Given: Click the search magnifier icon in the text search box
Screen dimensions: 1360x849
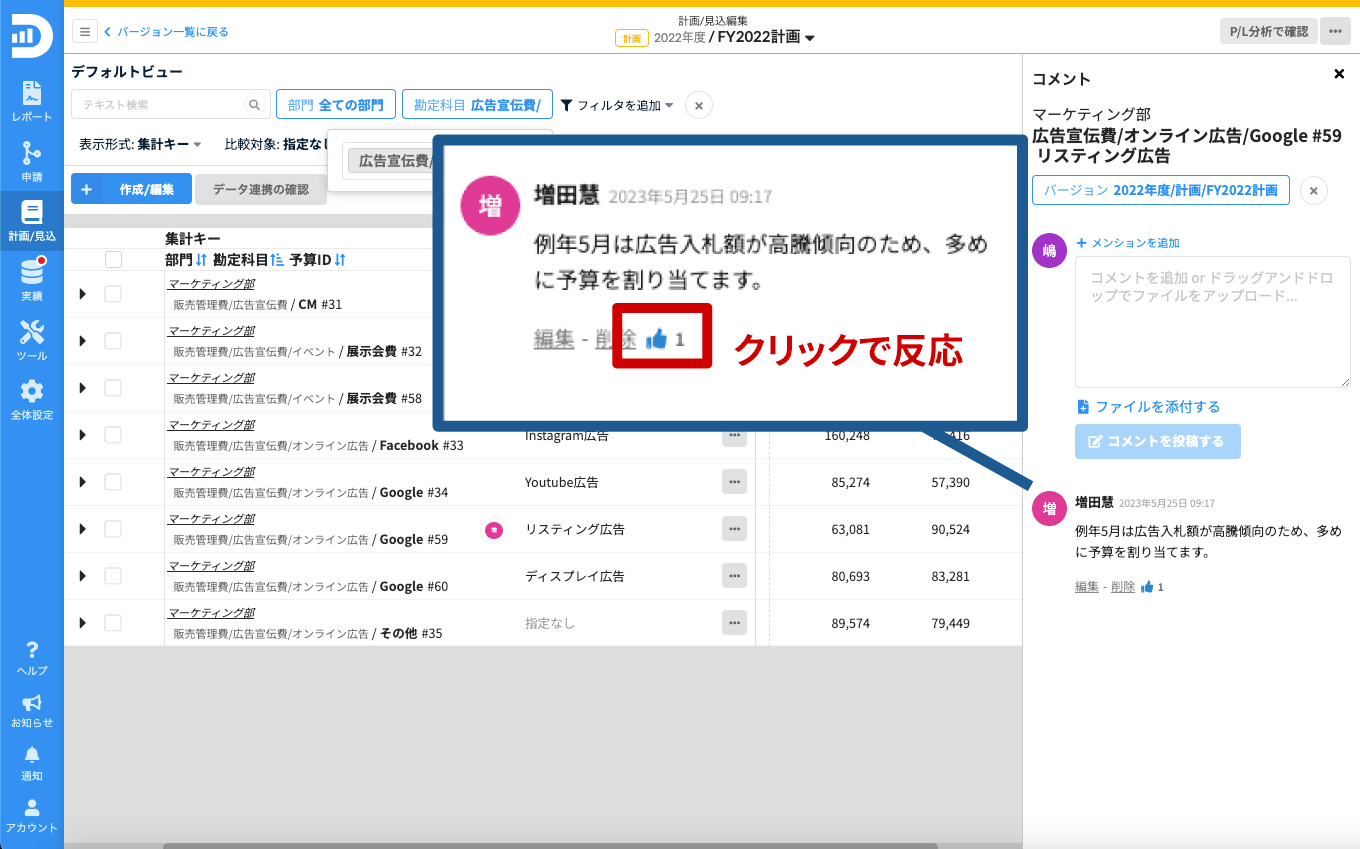Looking at the screenshot, I should click(255, 104).
